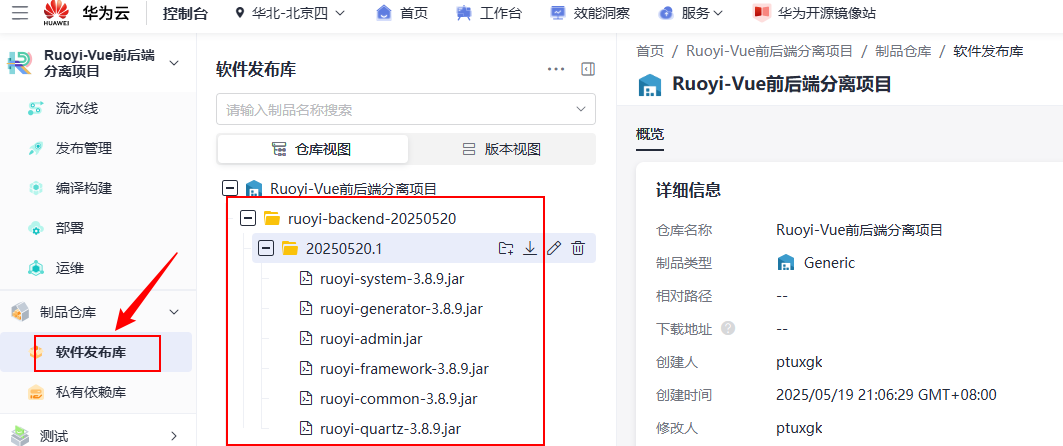Click the 测试 test icon
Image resolution: width=1063 pixels, height=446 pixels.
20,436
